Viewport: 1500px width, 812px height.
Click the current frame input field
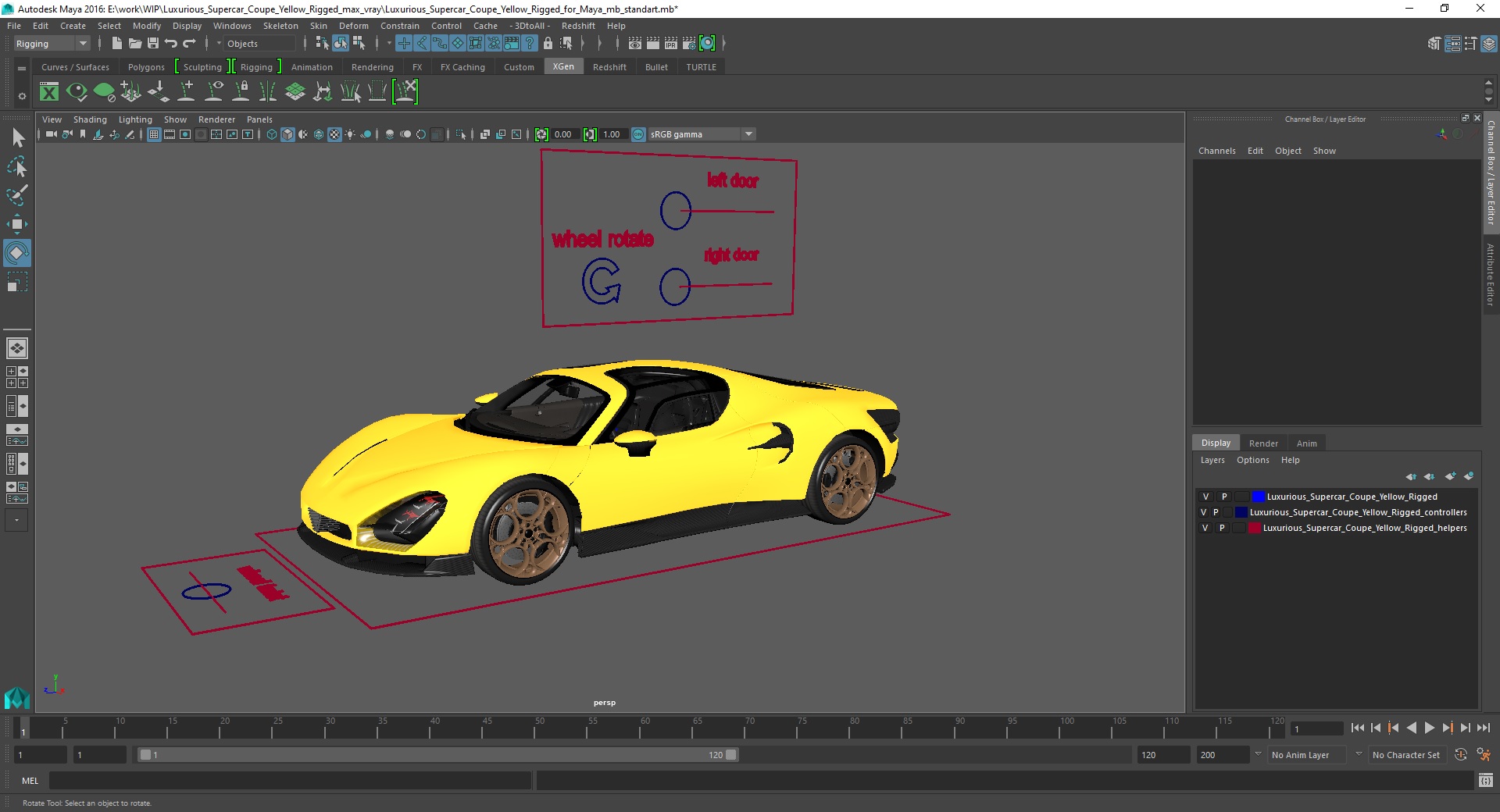click(1317, 728)
